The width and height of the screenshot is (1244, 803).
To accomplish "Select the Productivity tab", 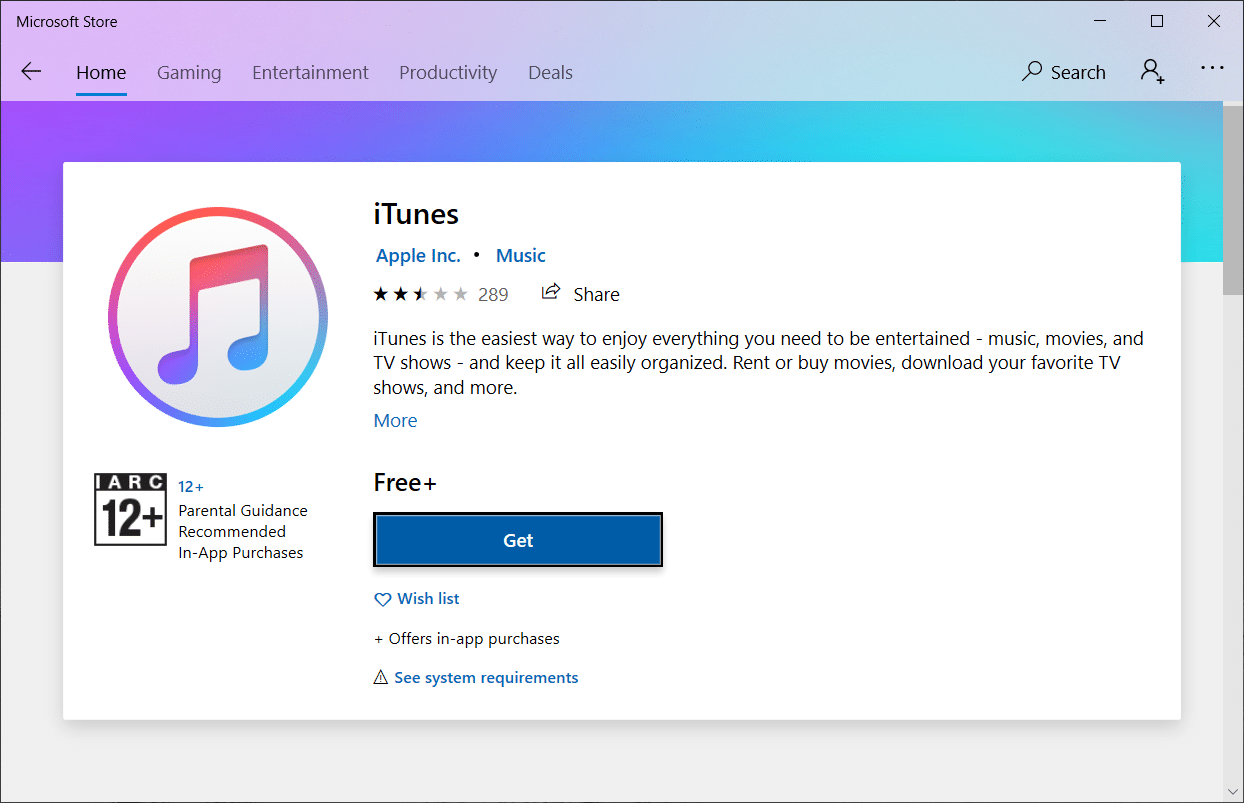I will coord(448,73).
